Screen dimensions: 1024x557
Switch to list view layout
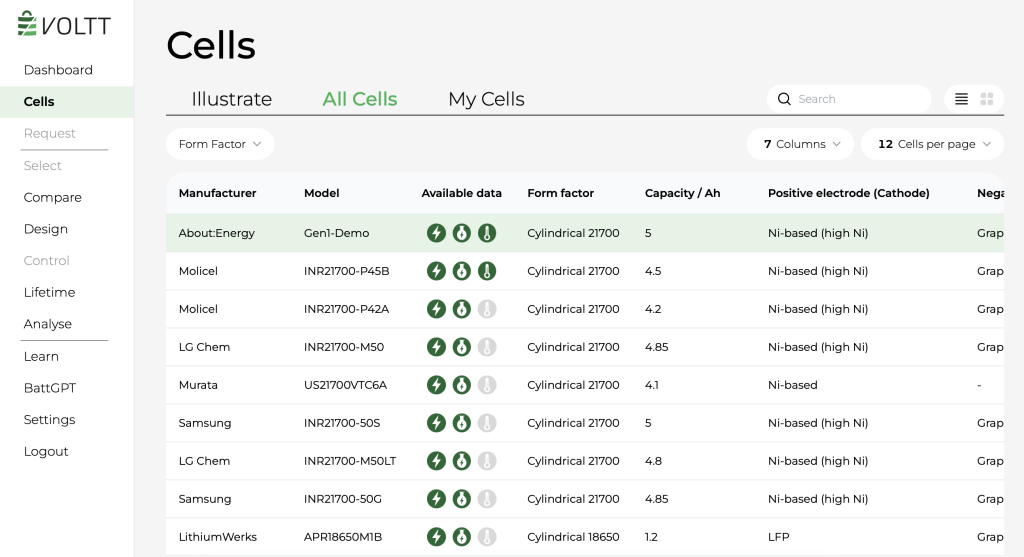[961, 99]
